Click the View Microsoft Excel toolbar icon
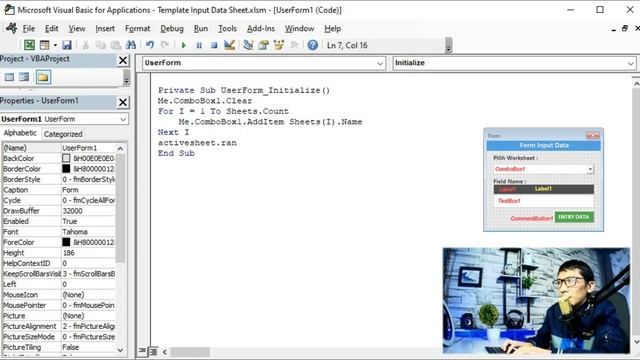This screenshot has height=360, width=640. [29, 45]
